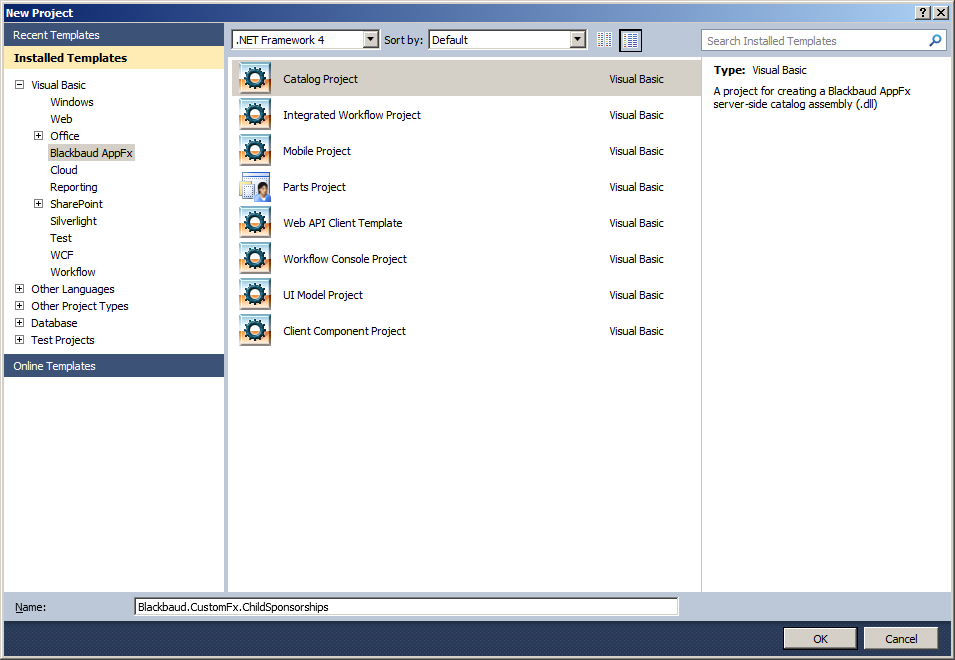The height and width of the screenshot is (660, 955).
Task: Select Integrated Workflow Project template name
Action: [352, 115]
